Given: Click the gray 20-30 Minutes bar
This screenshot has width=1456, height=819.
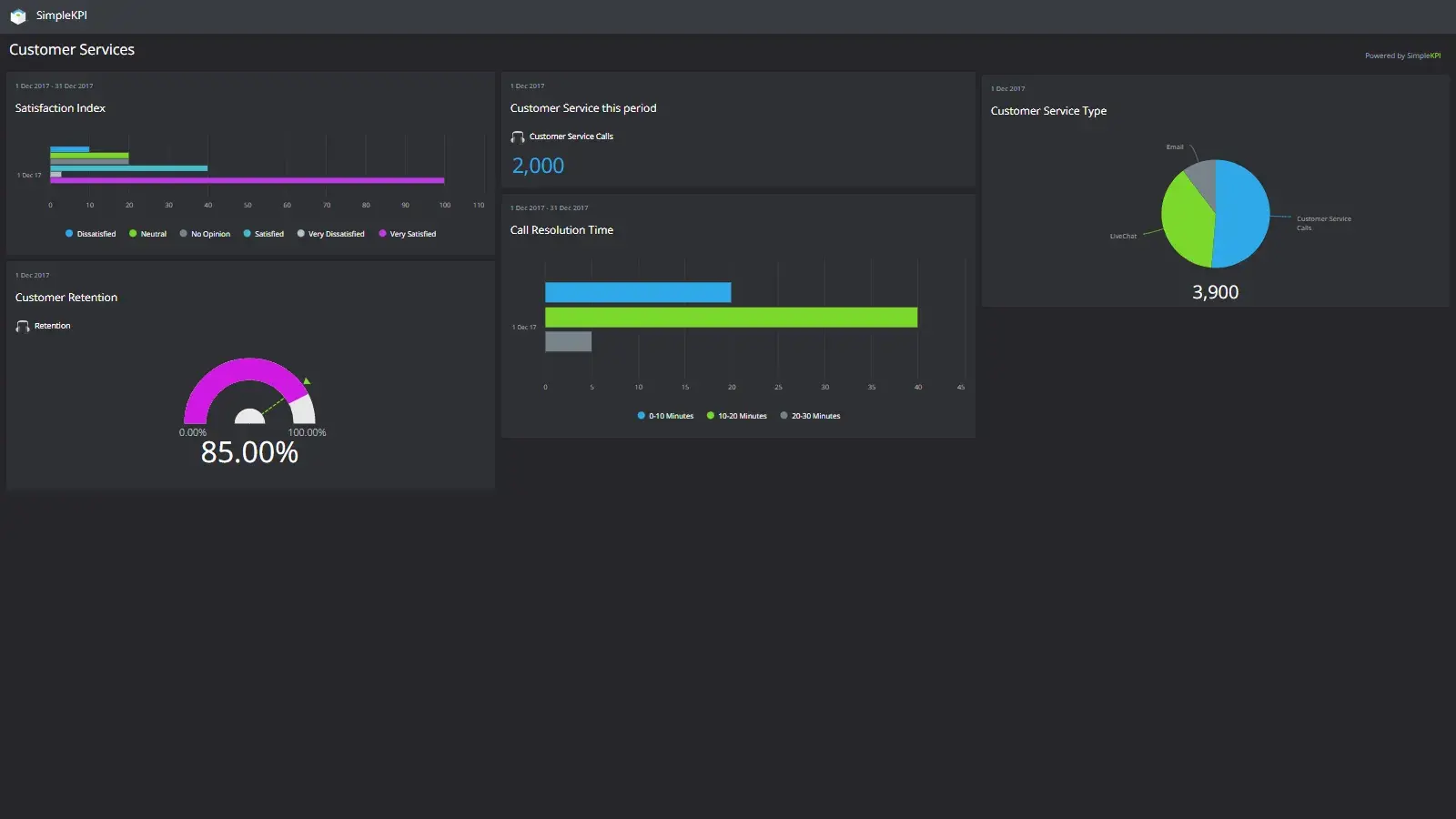Looking at the screenshot, I should click(x=568, y=341).
